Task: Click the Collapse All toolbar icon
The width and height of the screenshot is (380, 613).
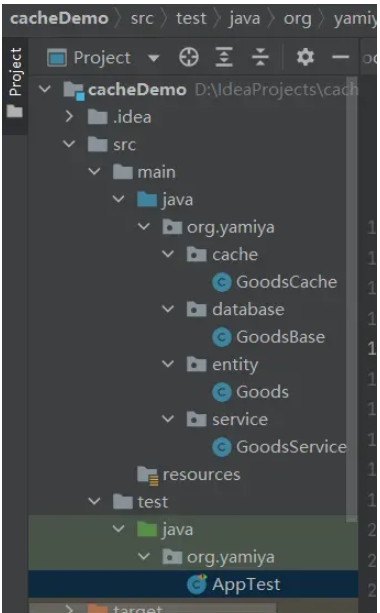Action: (260, 57)
